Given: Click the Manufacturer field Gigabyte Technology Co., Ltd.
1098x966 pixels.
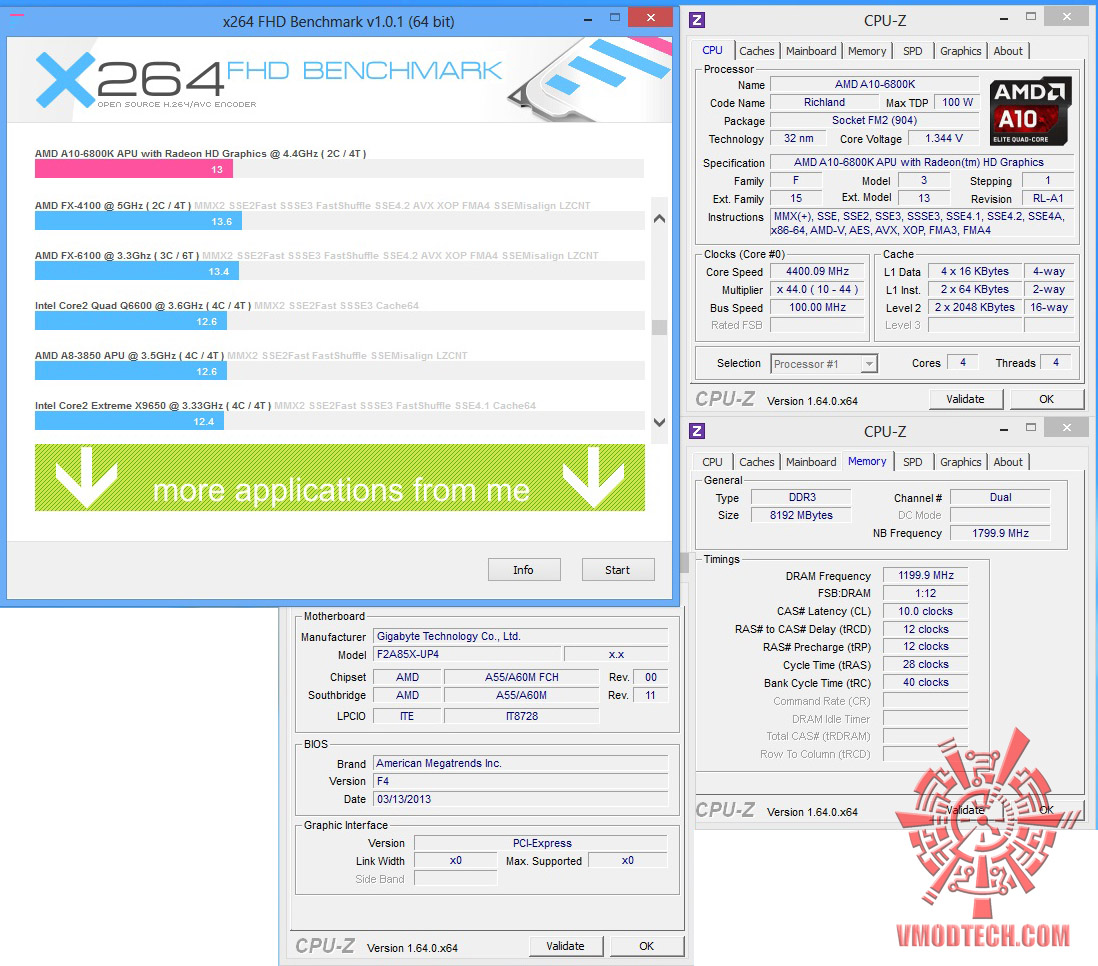Looking at the screenshot, I should [521, 637].
